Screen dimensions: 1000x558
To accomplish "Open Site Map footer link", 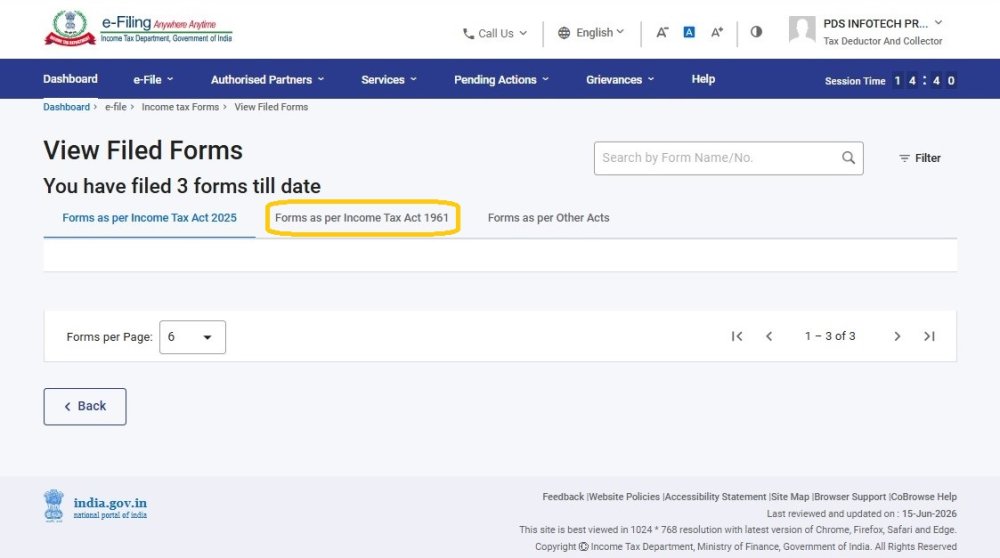I will coord(790,497).
